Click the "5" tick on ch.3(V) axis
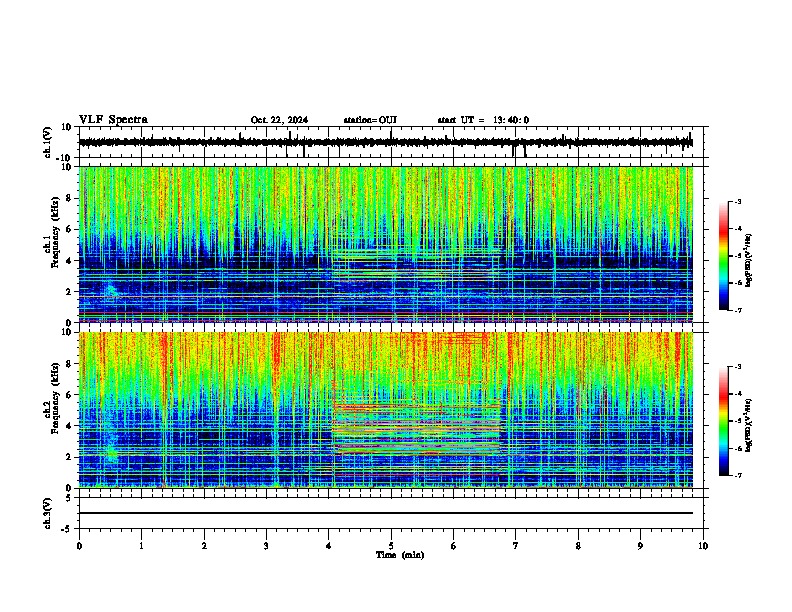The width and height of the screenshot is (792, 612). point(69,498)
